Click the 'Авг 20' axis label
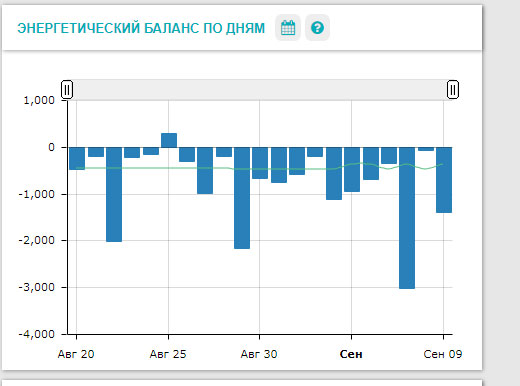The image size is (520, 386). pyautogui.click(x=76, y=354)
